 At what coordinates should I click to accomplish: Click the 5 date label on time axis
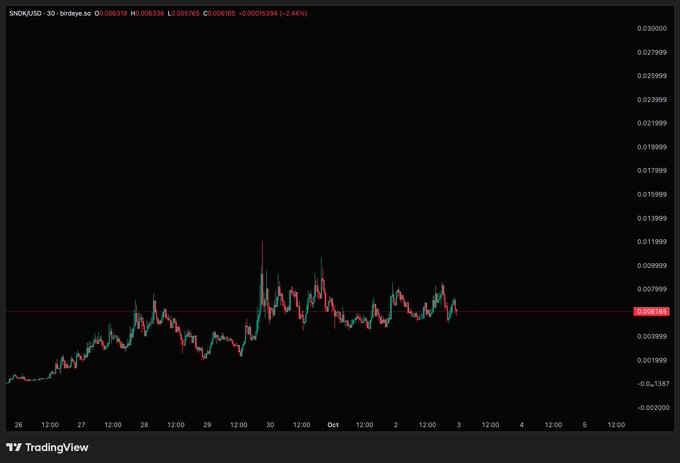pos(584,425)
